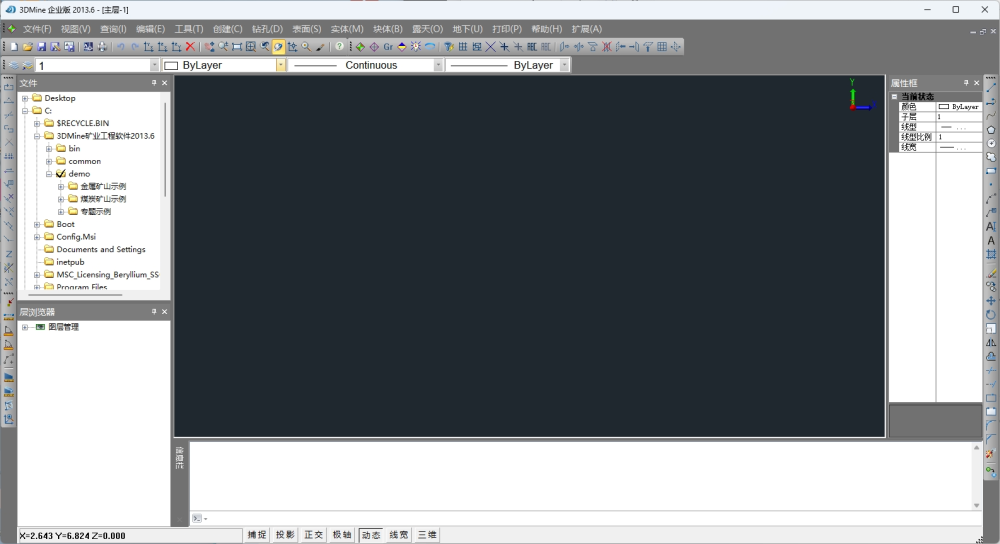Viewport: 1000px width, 544px height.
Task: Toggle 极轴 polar mode in status bar
Action: pos(342,535)
